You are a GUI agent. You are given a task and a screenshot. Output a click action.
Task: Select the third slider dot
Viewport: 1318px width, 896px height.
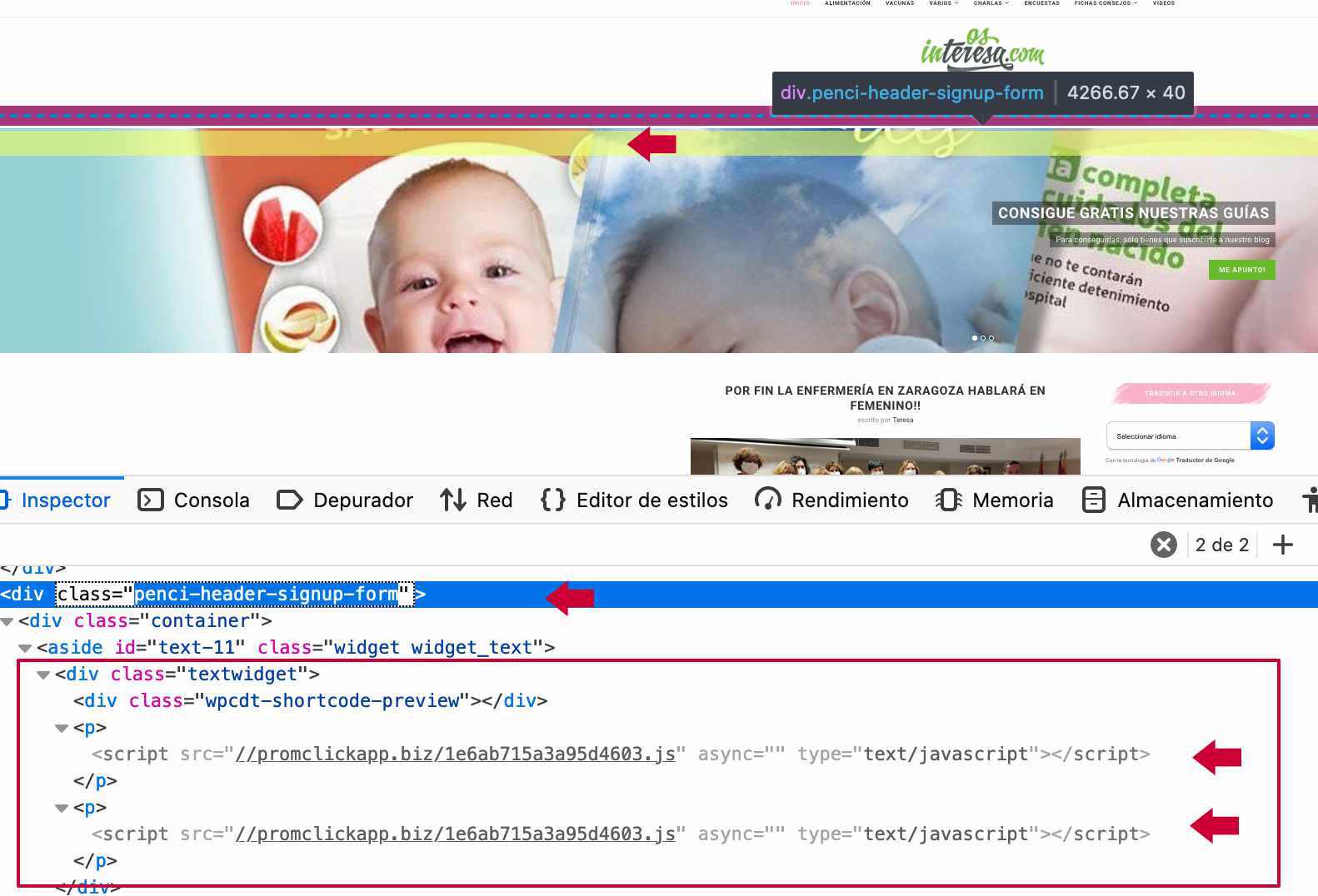991,338
